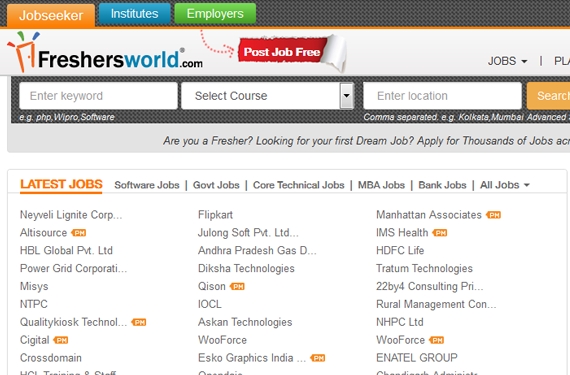Open Askan Technologies job link

pyautogui.click(x=245, y=322)
